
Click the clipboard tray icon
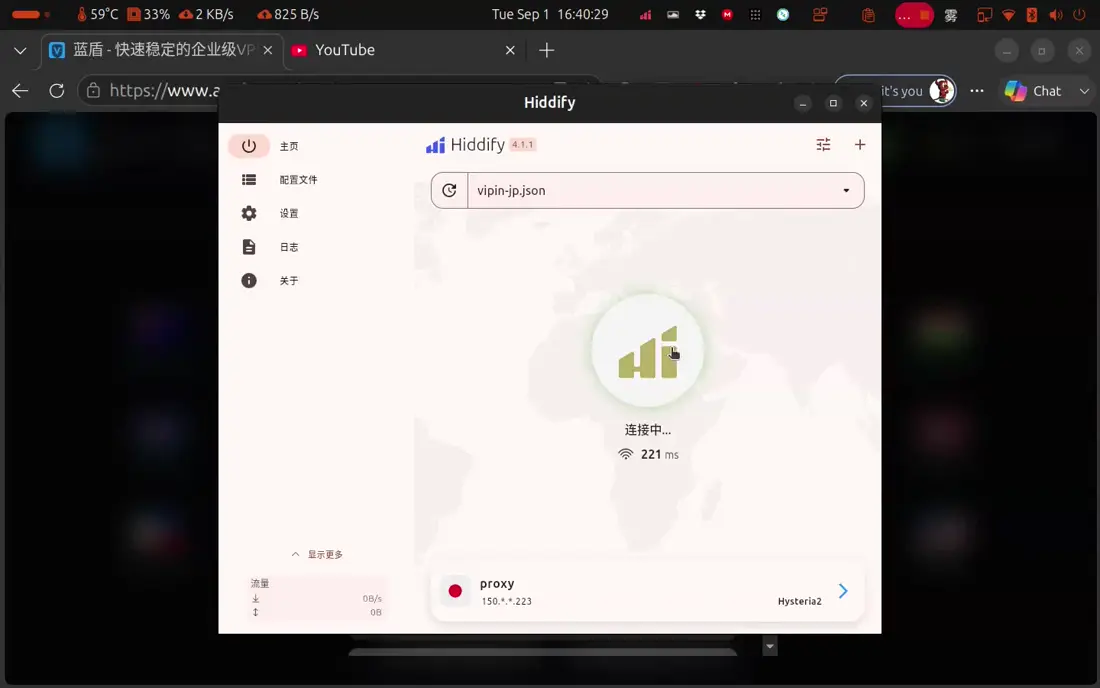coord(868,14)
